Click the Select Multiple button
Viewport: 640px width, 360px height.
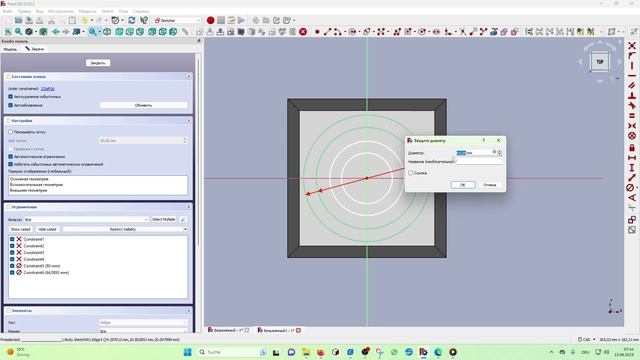164,220
